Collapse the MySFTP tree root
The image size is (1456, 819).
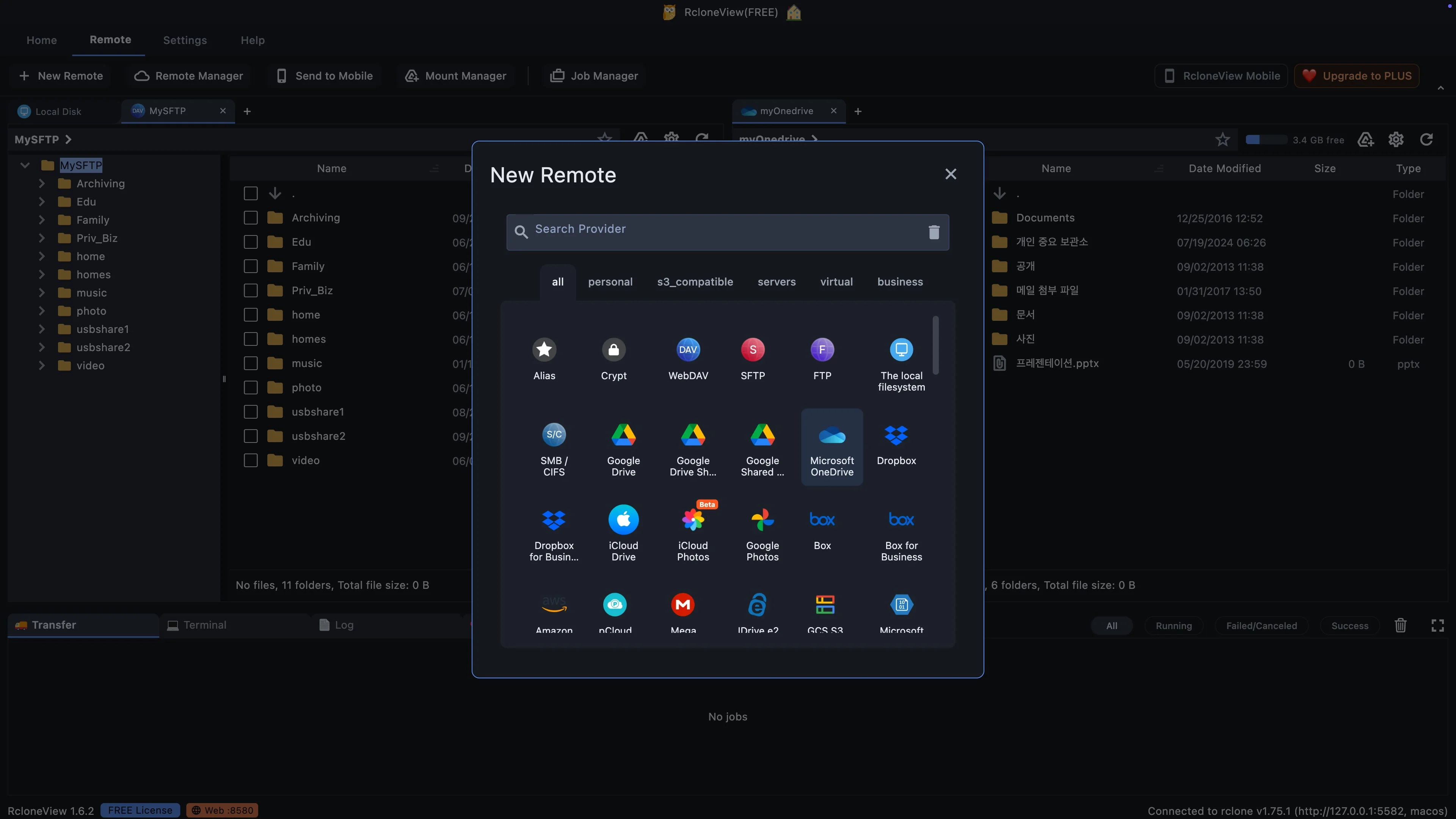pyautogui.click(x=25, y=166)
